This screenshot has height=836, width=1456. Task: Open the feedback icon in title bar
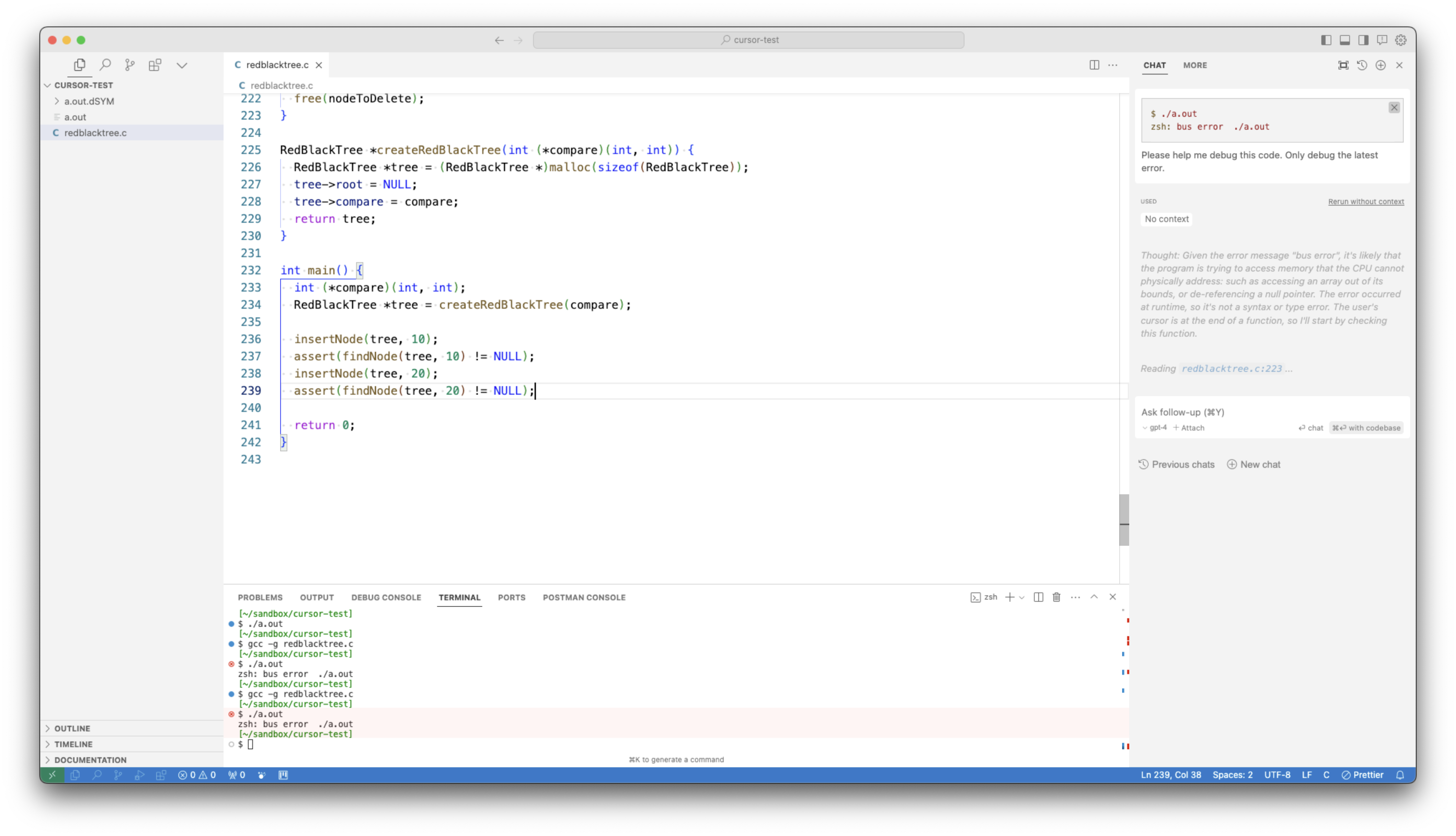coord(1382,40)
